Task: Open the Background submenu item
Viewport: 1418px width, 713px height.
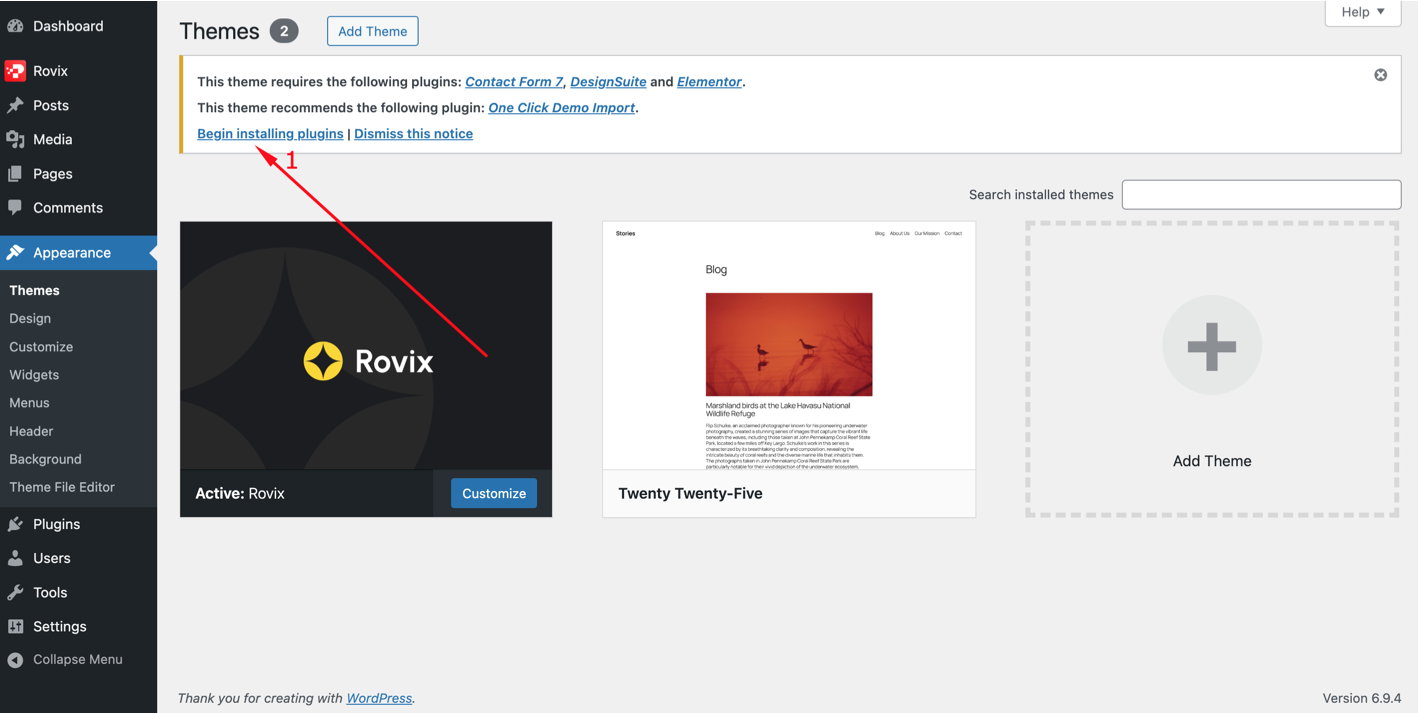Action: pyautogui.click(x=45, y=459)
